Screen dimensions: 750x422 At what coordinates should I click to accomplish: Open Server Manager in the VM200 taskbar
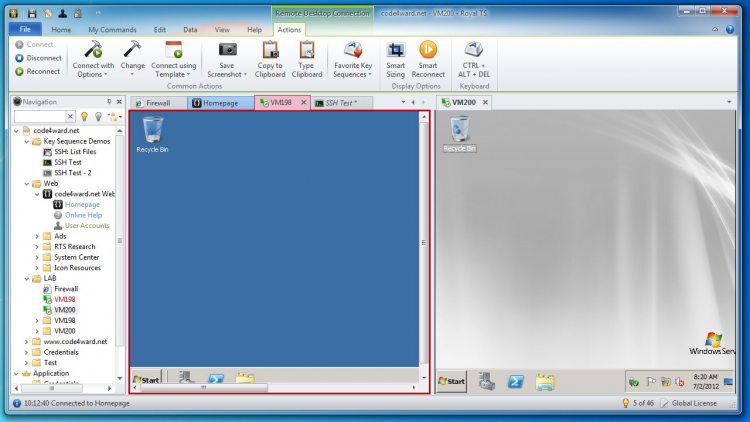pos(486,381)
